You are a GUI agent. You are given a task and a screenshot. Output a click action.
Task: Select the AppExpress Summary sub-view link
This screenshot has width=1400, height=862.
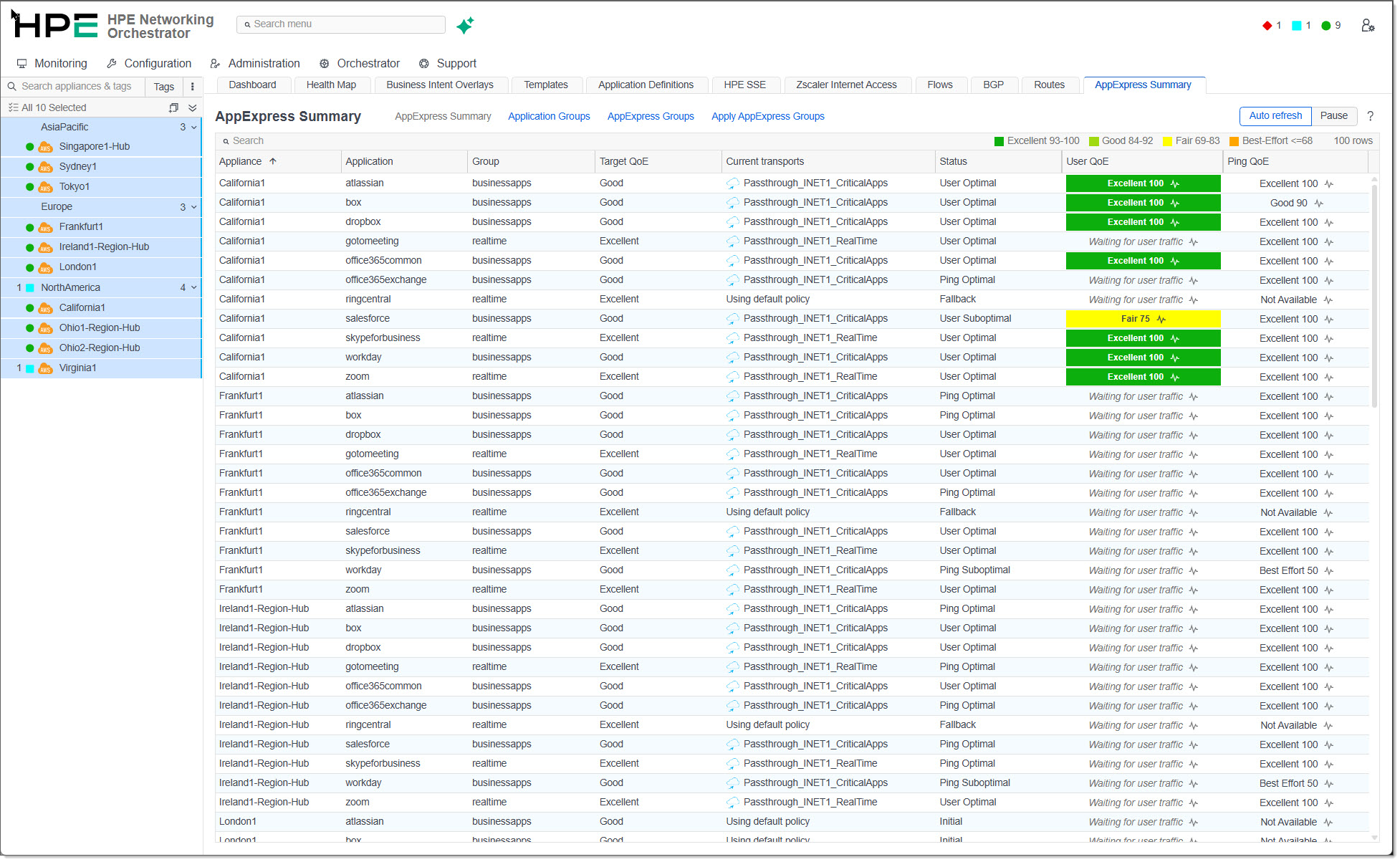click(x=443, y=116)
